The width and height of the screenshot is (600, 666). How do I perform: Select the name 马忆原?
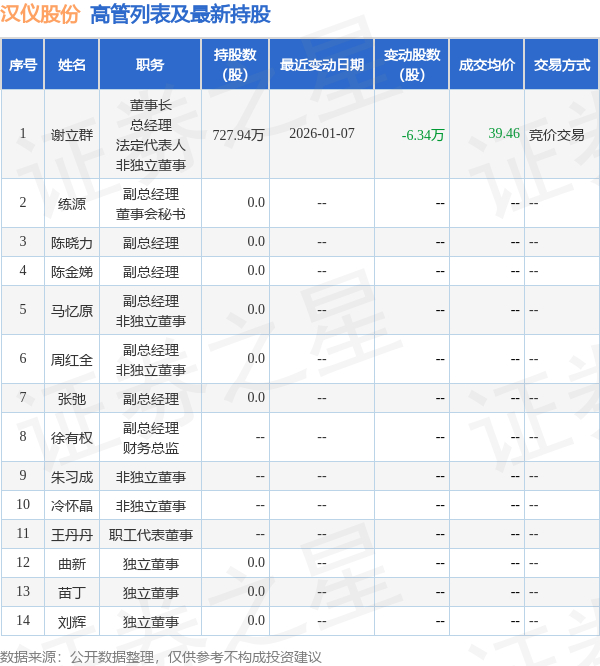72,310
